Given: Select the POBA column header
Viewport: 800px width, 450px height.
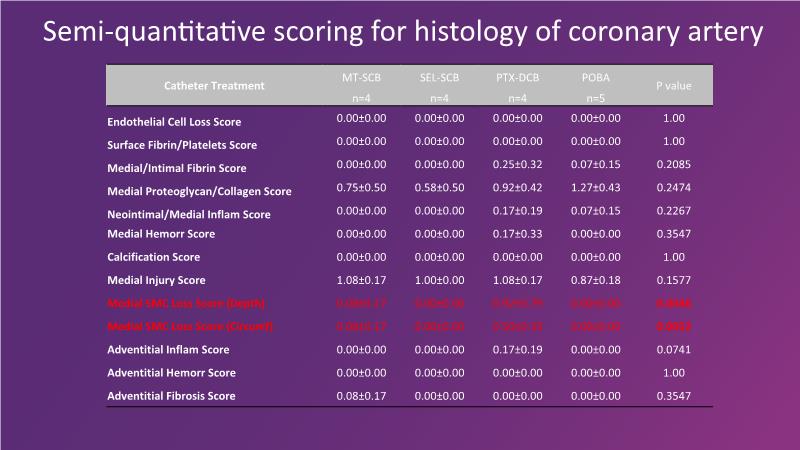Looking at the screenshot, I should point(597,77).
